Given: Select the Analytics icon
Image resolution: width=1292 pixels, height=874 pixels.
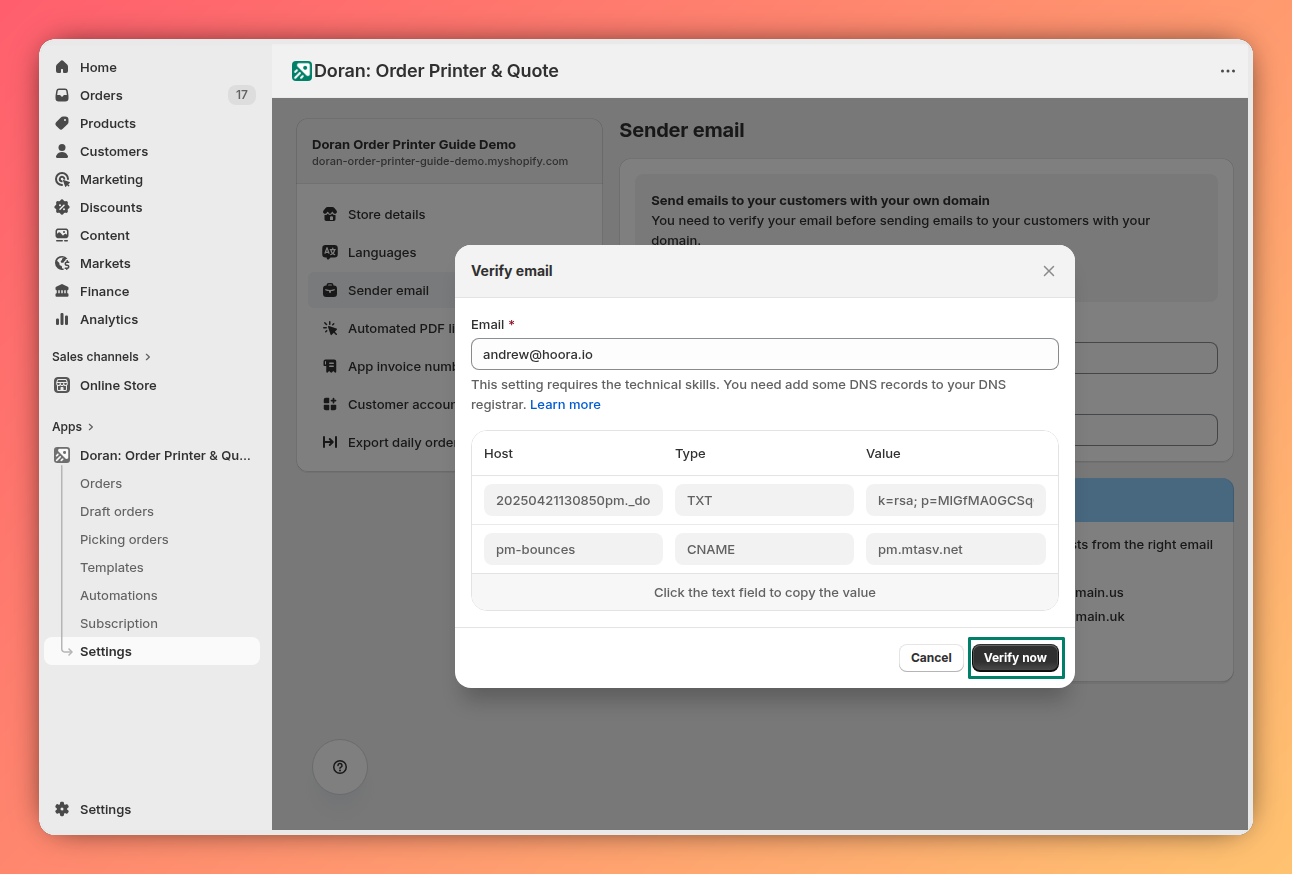Looking at the screenshot, I should tap(64, 319).
